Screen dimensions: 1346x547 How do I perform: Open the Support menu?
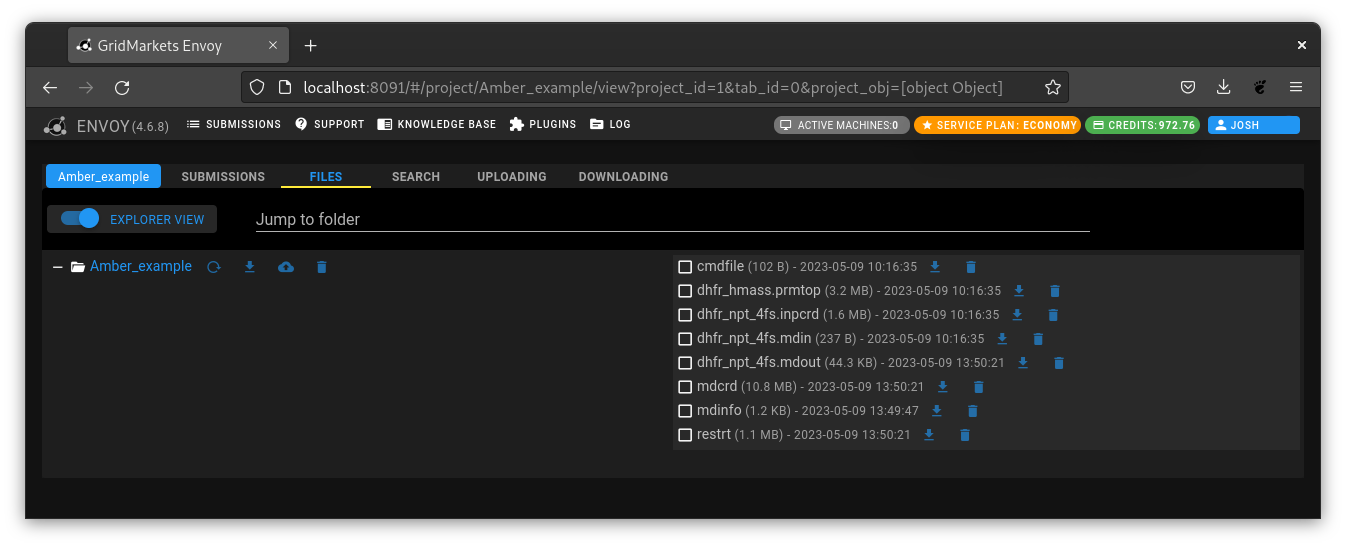coord(330,125)
